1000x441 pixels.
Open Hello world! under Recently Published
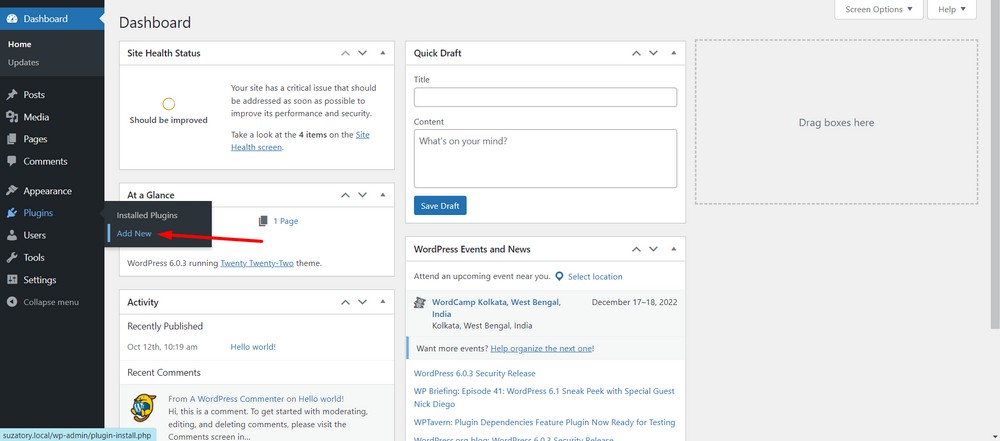(x=253, y=347)
